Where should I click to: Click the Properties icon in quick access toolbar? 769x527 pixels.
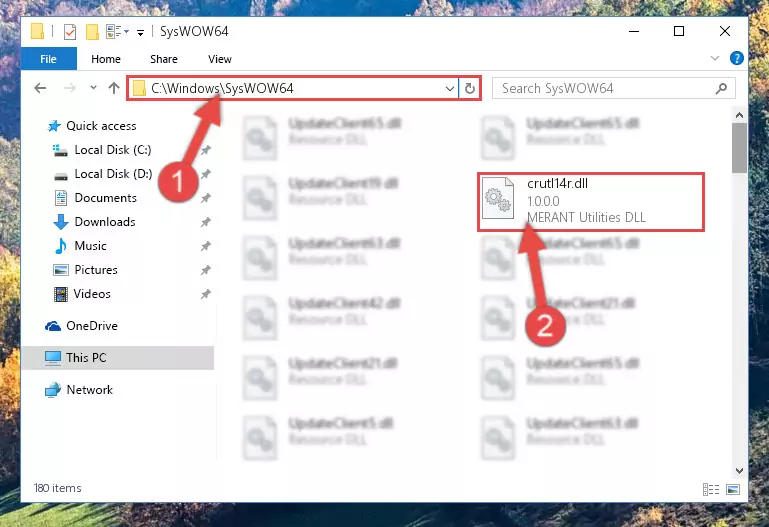pyautogui.click(x=70, y=32)
